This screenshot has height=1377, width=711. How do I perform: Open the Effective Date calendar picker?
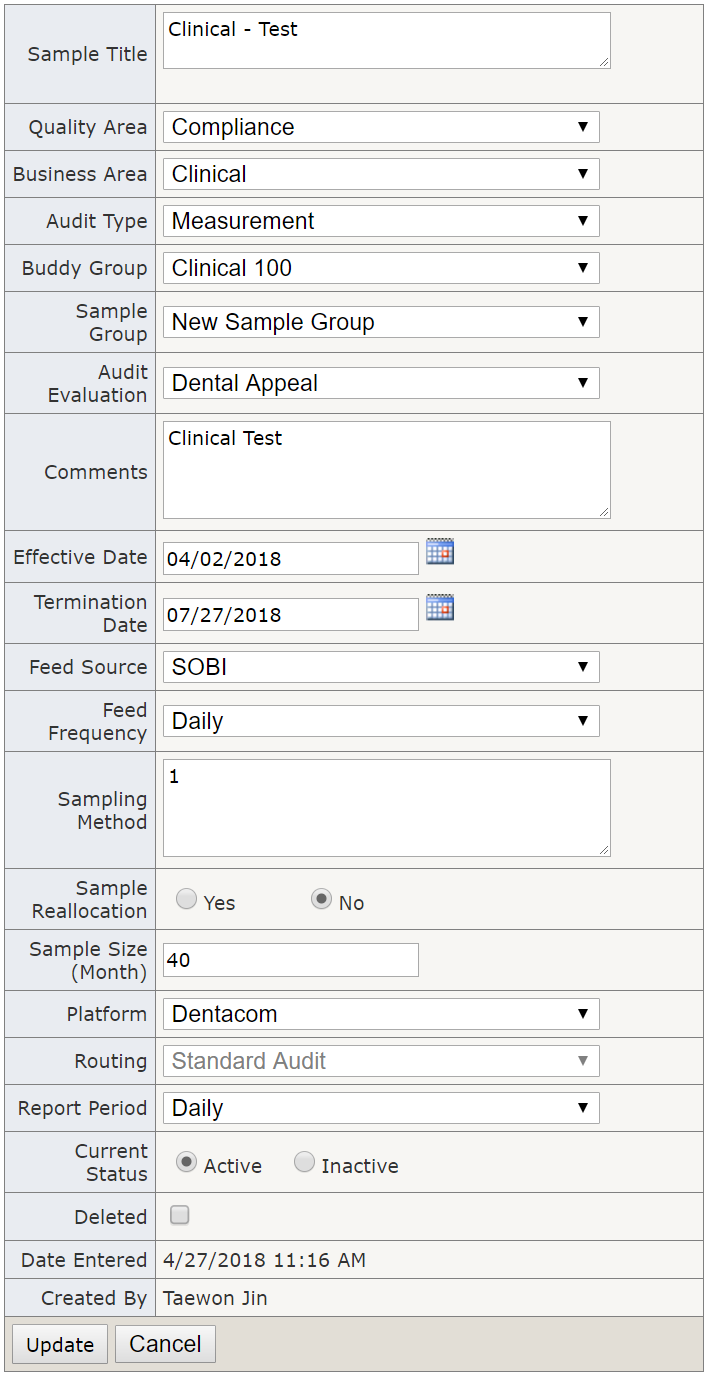[x=440, y=551]
